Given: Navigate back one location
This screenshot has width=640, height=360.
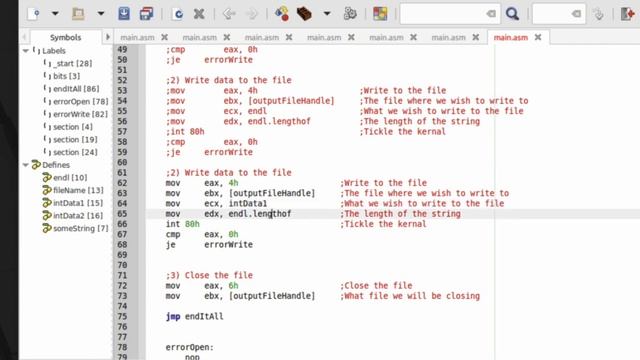Looking at the screenshot, I should point(229,14).
